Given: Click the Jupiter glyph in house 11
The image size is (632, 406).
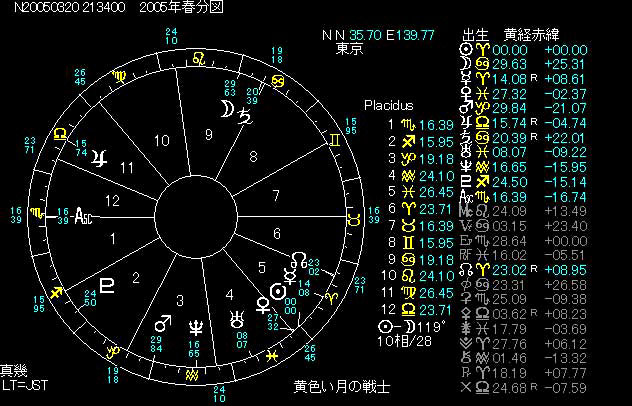Looking at the screenshot, I should pyautogui.click(x=98, y=158).
